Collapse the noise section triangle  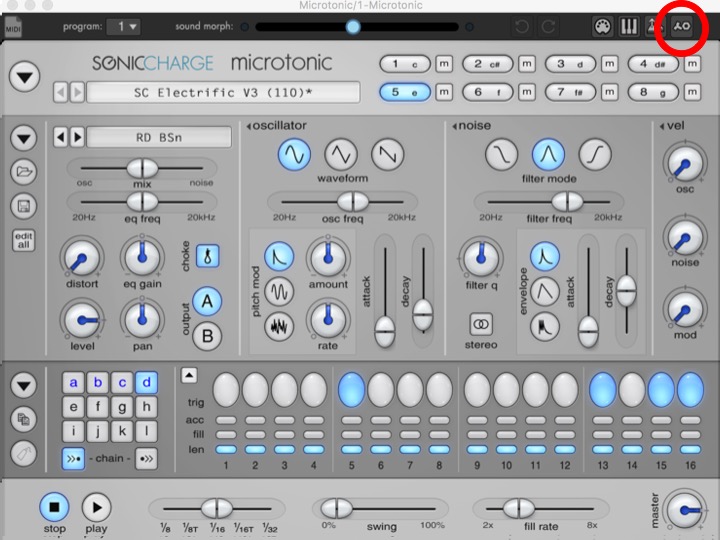coord(455,126)
